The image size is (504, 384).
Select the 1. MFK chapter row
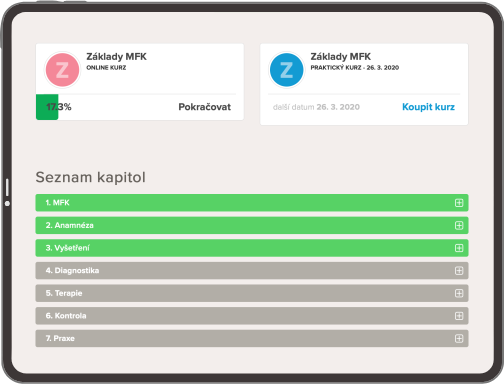[252, 203]
